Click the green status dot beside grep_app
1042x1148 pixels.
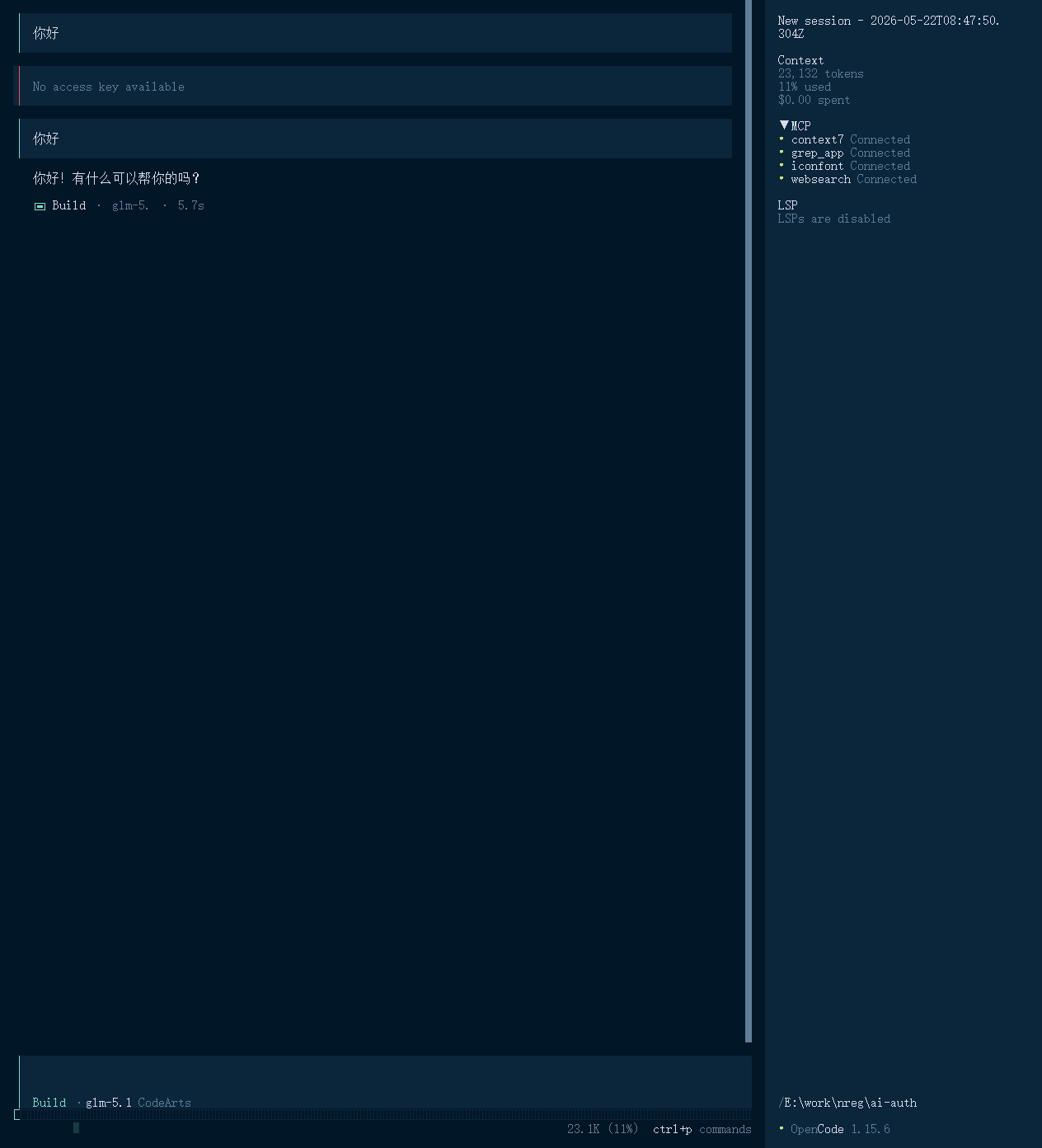pyautogui.click(x=781, y=152)
